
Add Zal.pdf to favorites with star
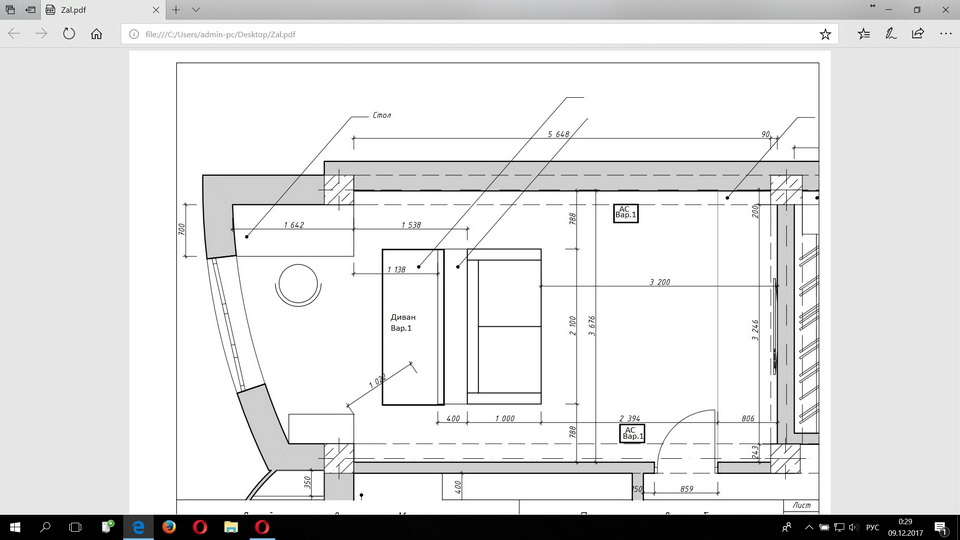[x=825, y=33]
